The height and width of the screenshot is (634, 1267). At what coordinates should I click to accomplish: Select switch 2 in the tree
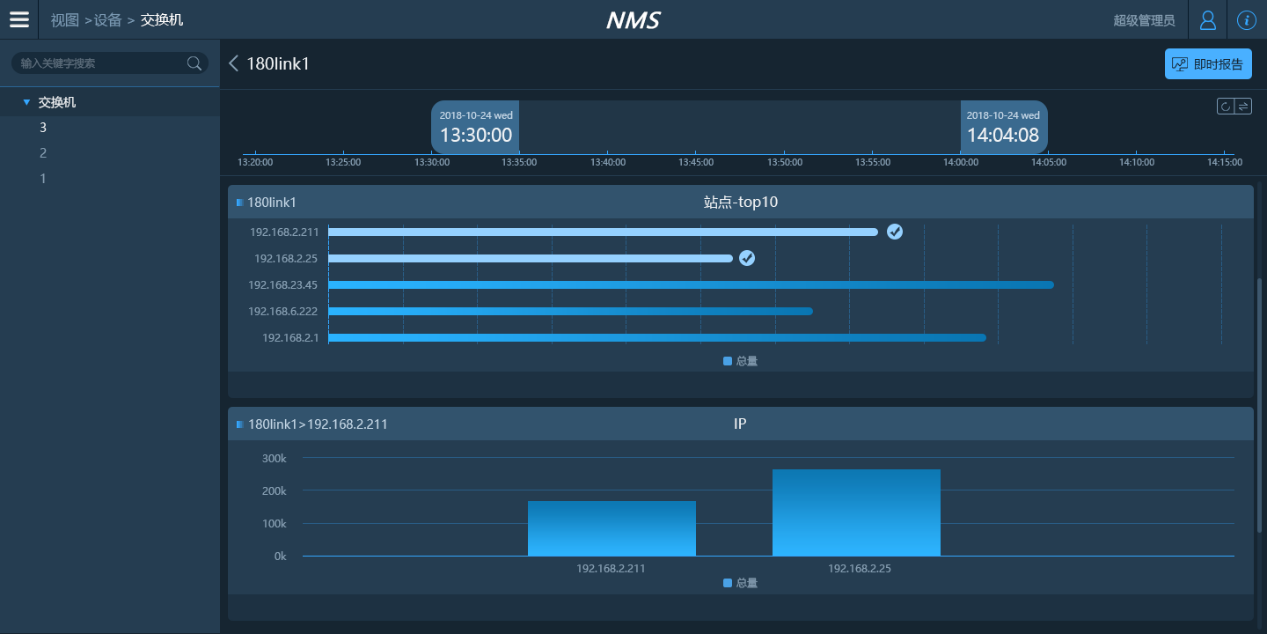pos(43,153)
